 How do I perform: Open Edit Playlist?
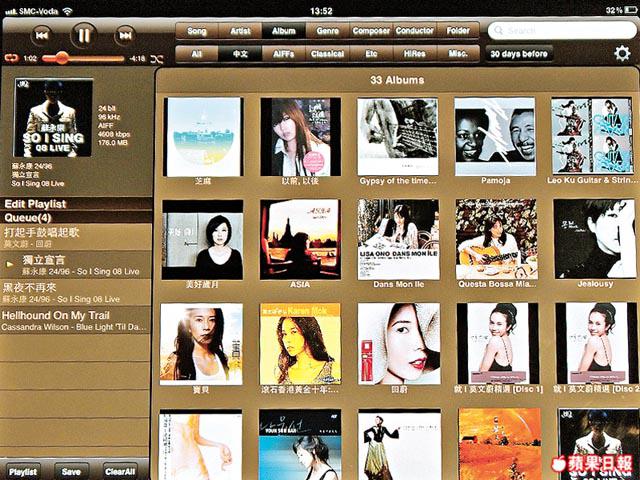click(x=76, y=204)
